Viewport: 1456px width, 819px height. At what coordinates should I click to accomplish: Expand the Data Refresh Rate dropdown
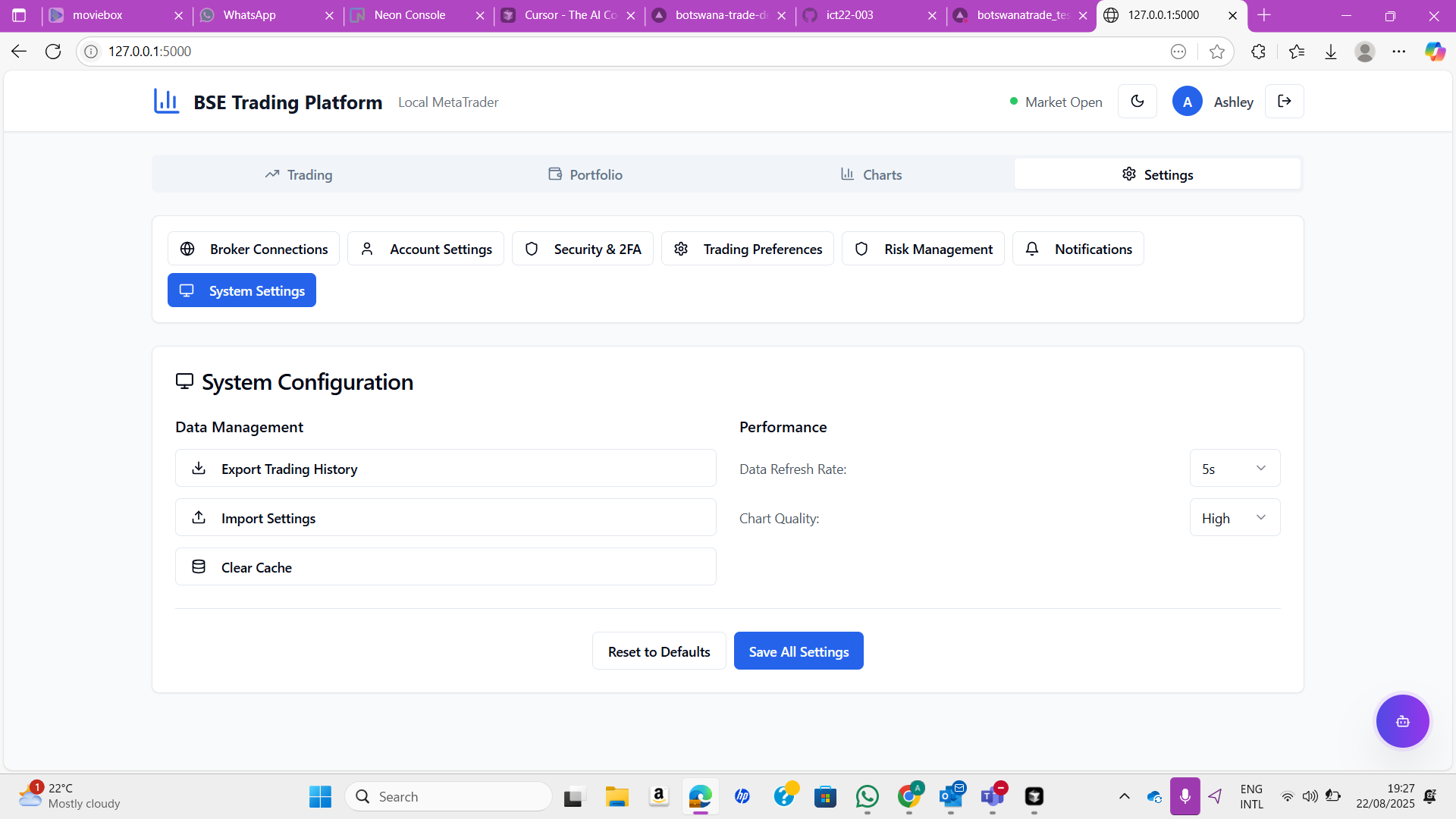1234,469
